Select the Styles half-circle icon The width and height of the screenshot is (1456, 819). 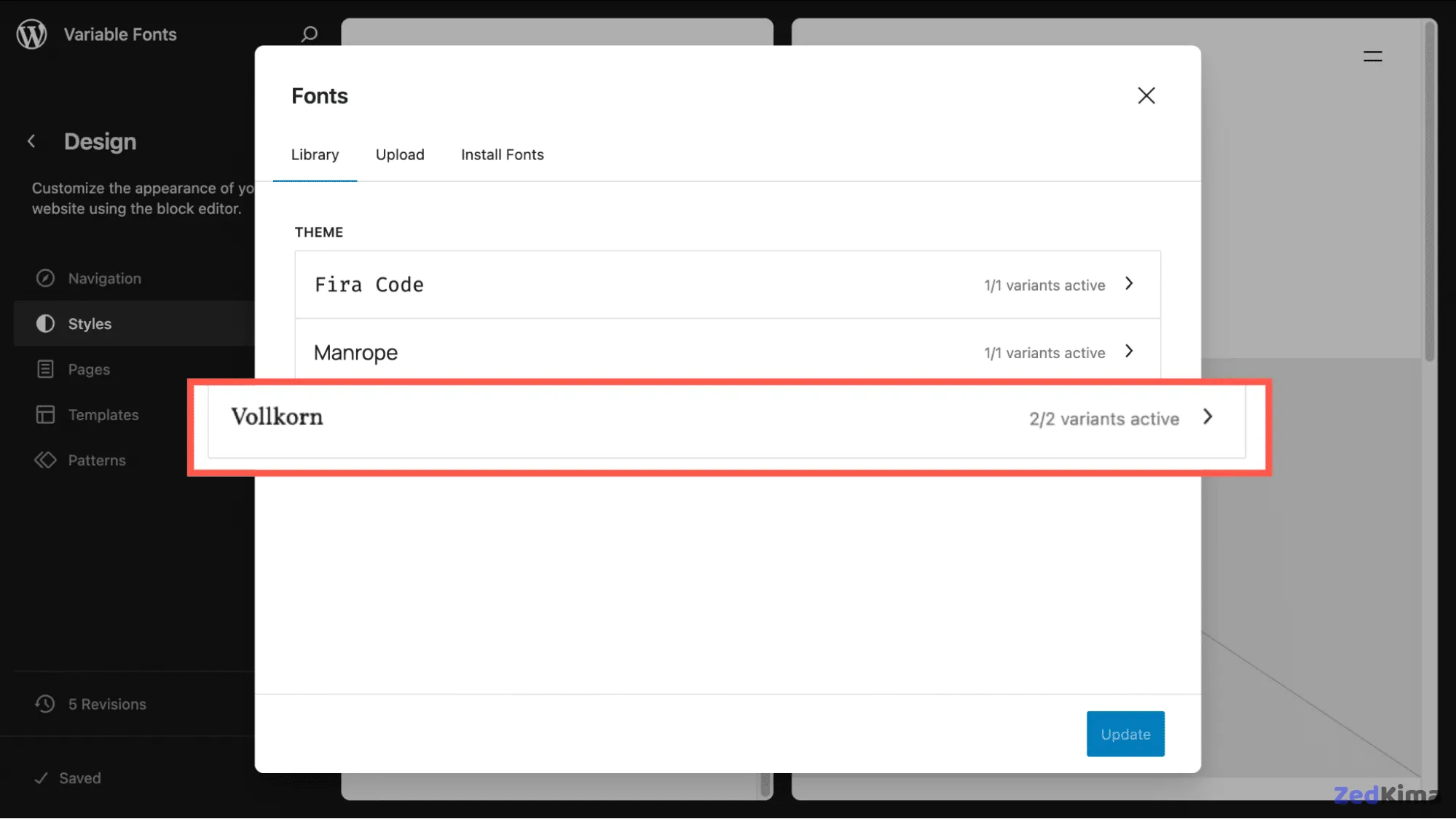45,324
